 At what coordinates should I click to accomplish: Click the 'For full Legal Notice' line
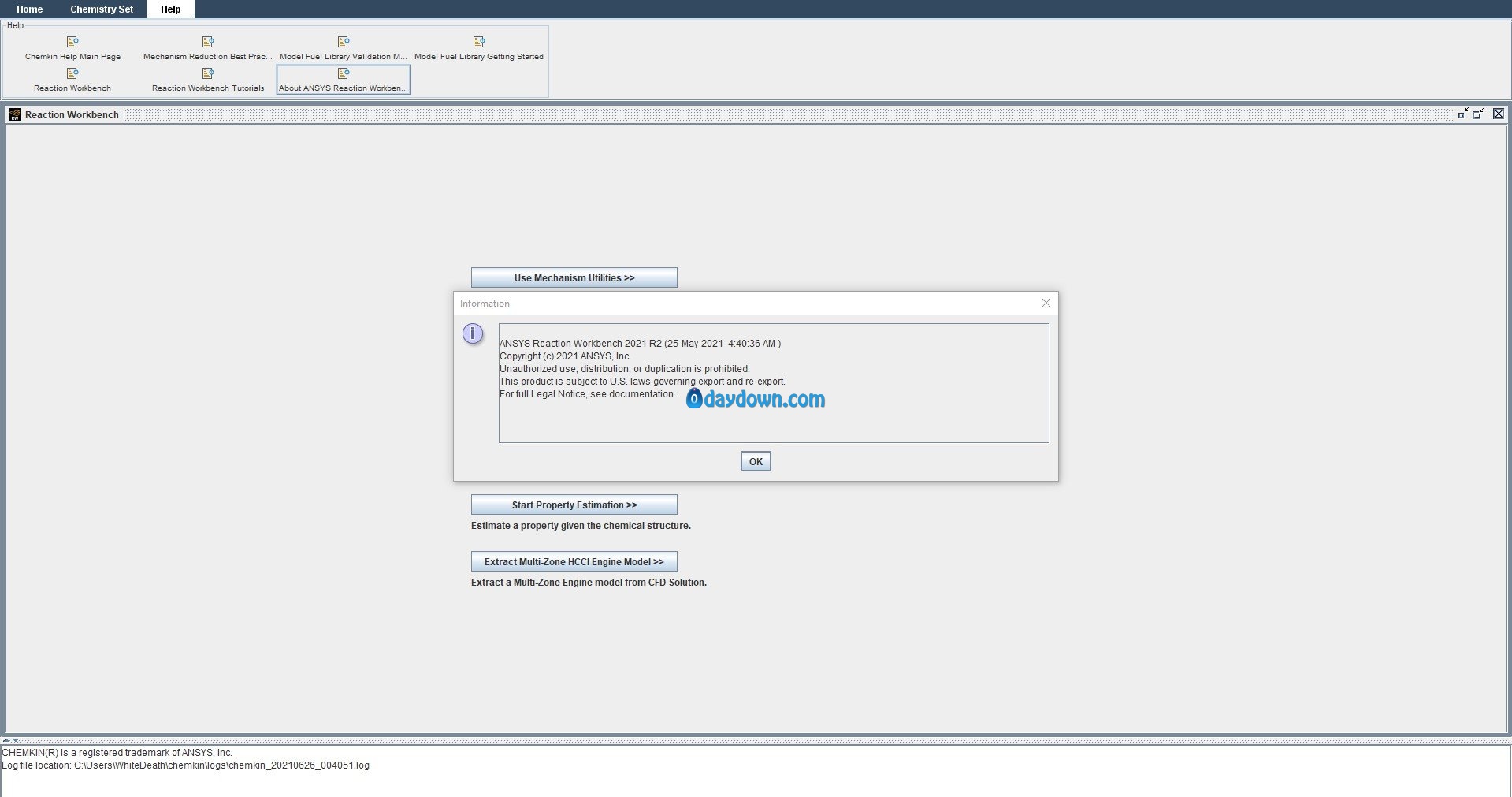[587, 394]
